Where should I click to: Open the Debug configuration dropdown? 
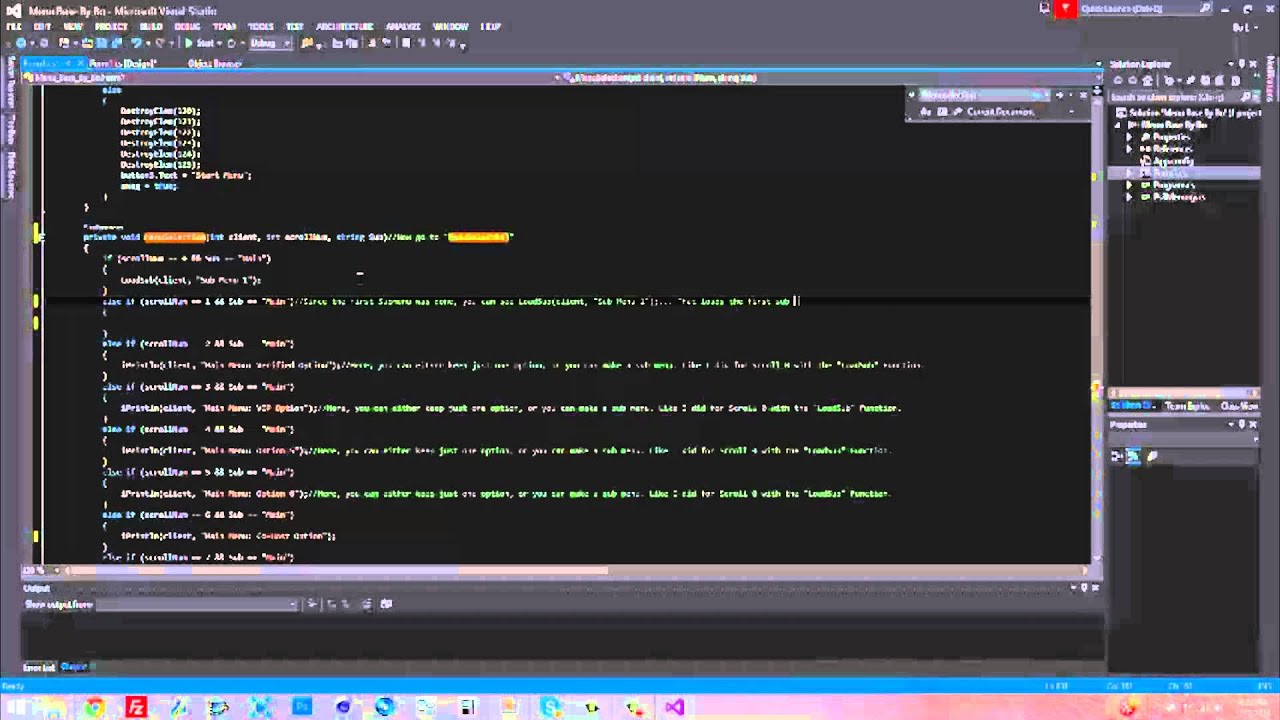click(x=269, y=43)
